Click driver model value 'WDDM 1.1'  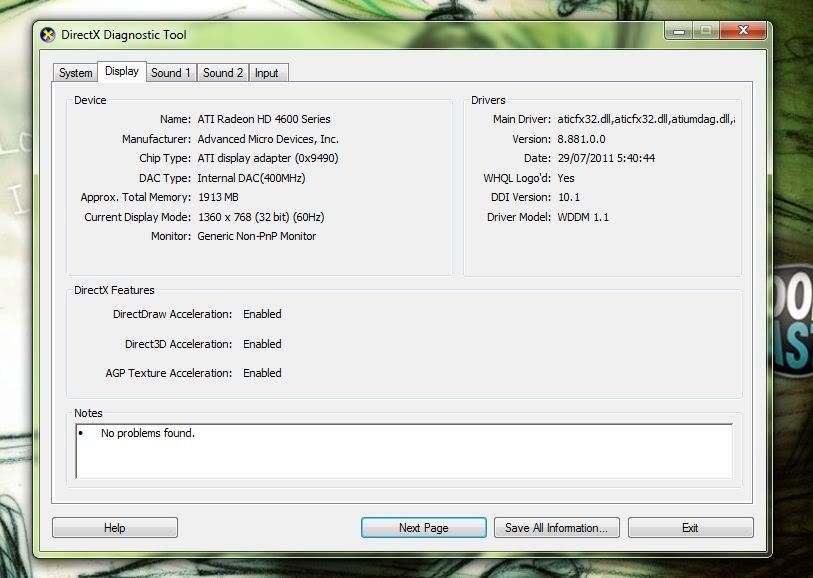[583, 217]
